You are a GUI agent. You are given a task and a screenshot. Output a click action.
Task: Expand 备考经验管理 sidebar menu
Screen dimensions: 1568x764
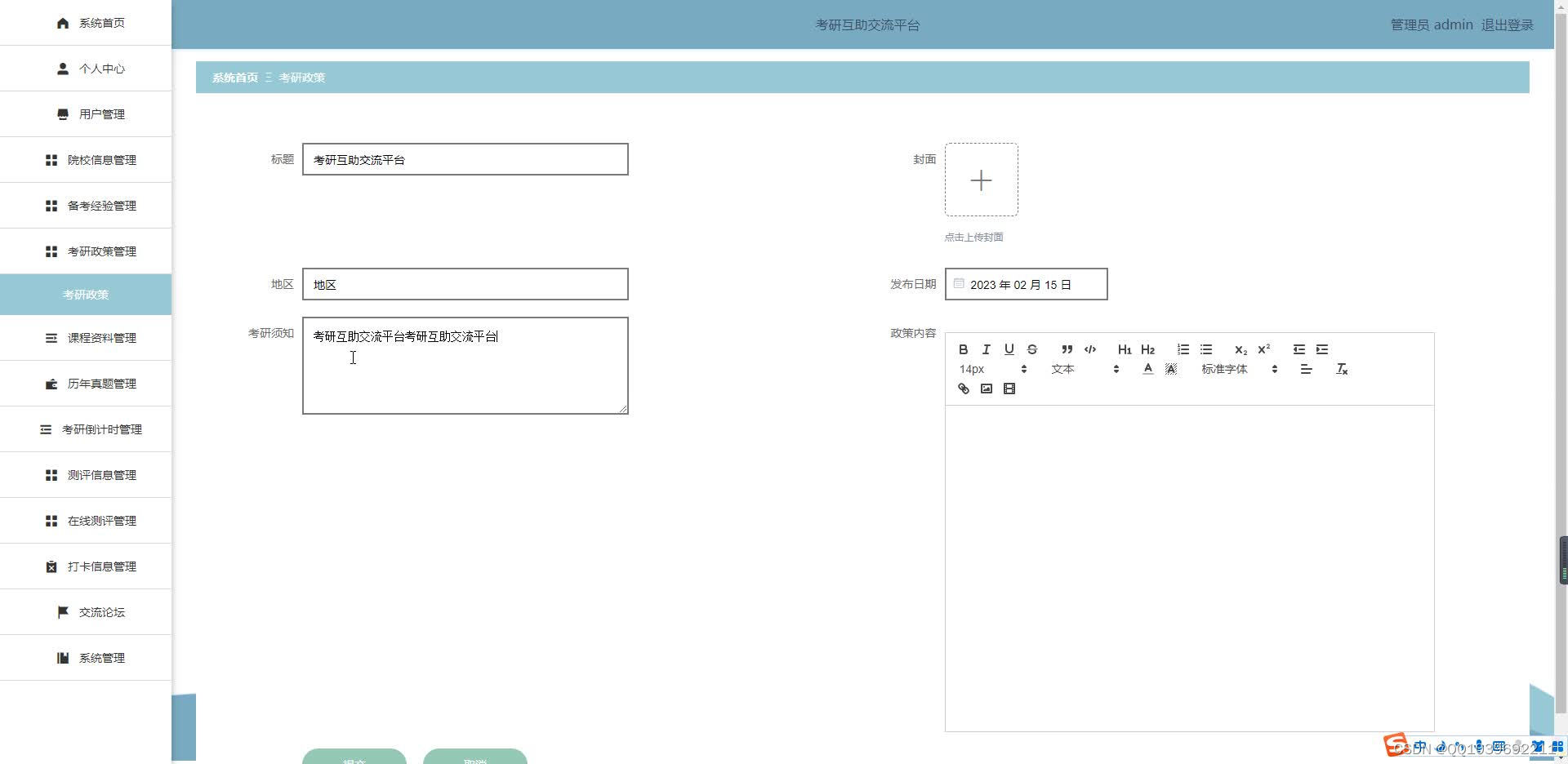86,206
